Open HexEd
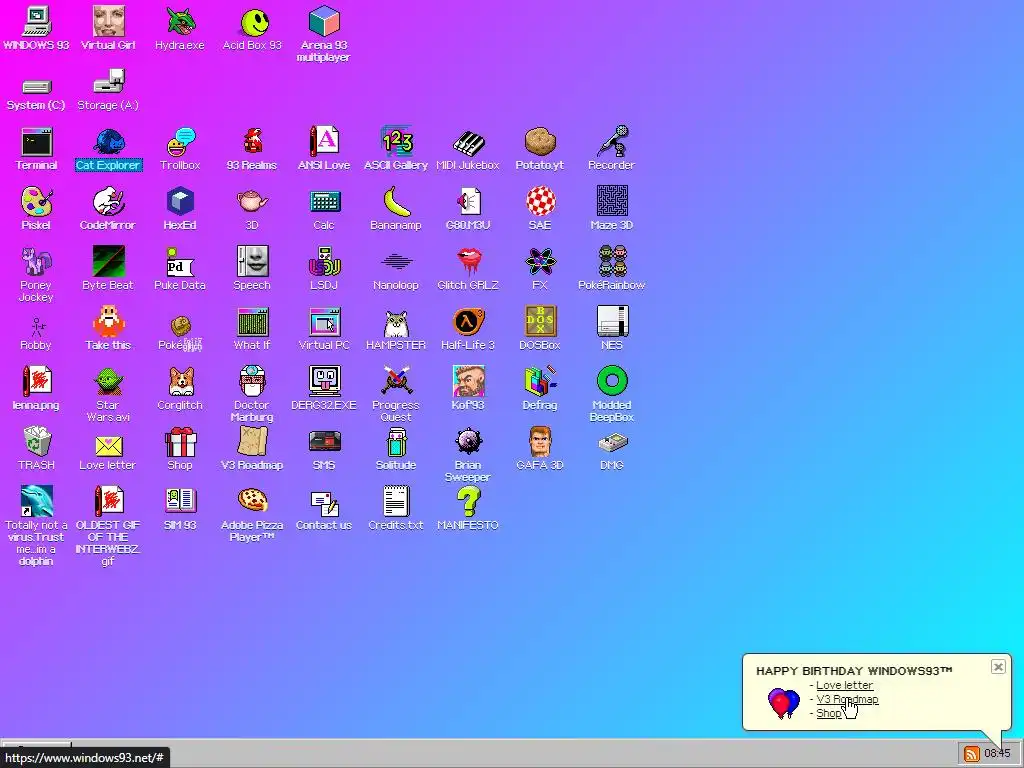1024x768 pixels. [x=180, y=202]
